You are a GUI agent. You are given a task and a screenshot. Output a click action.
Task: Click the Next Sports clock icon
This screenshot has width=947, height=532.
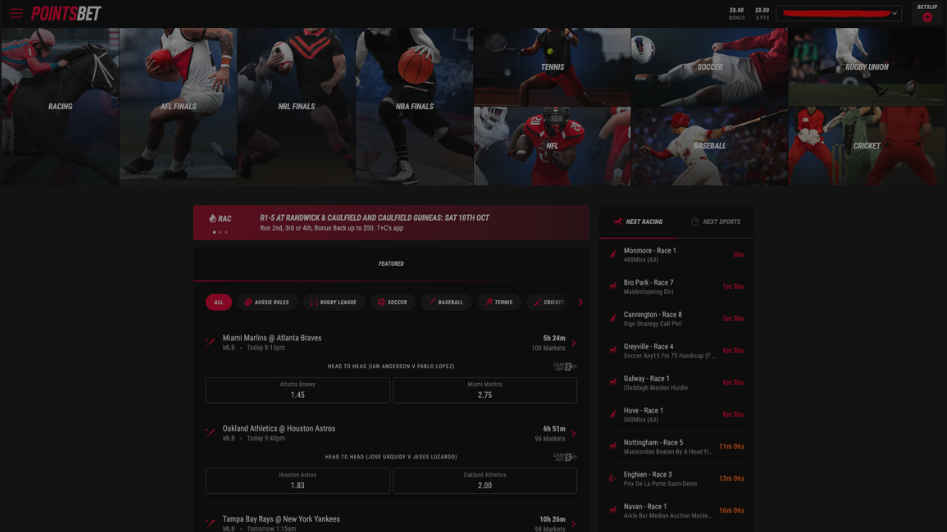pos(695,222)
